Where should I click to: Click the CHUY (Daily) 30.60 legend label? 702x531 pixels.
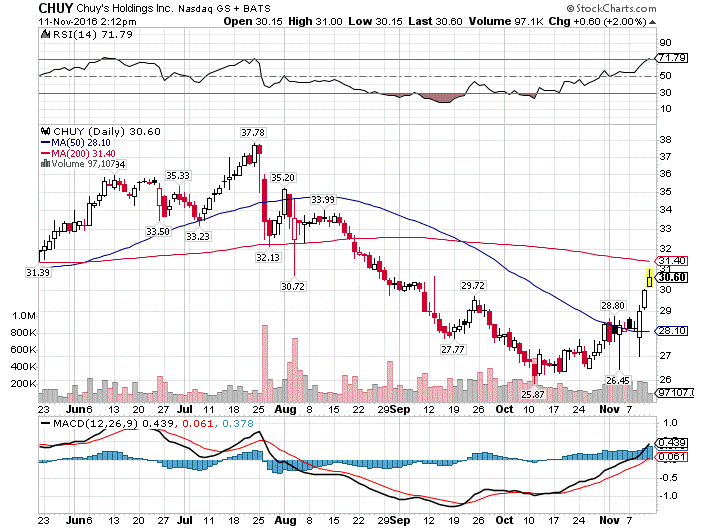[x=107, y=131]
